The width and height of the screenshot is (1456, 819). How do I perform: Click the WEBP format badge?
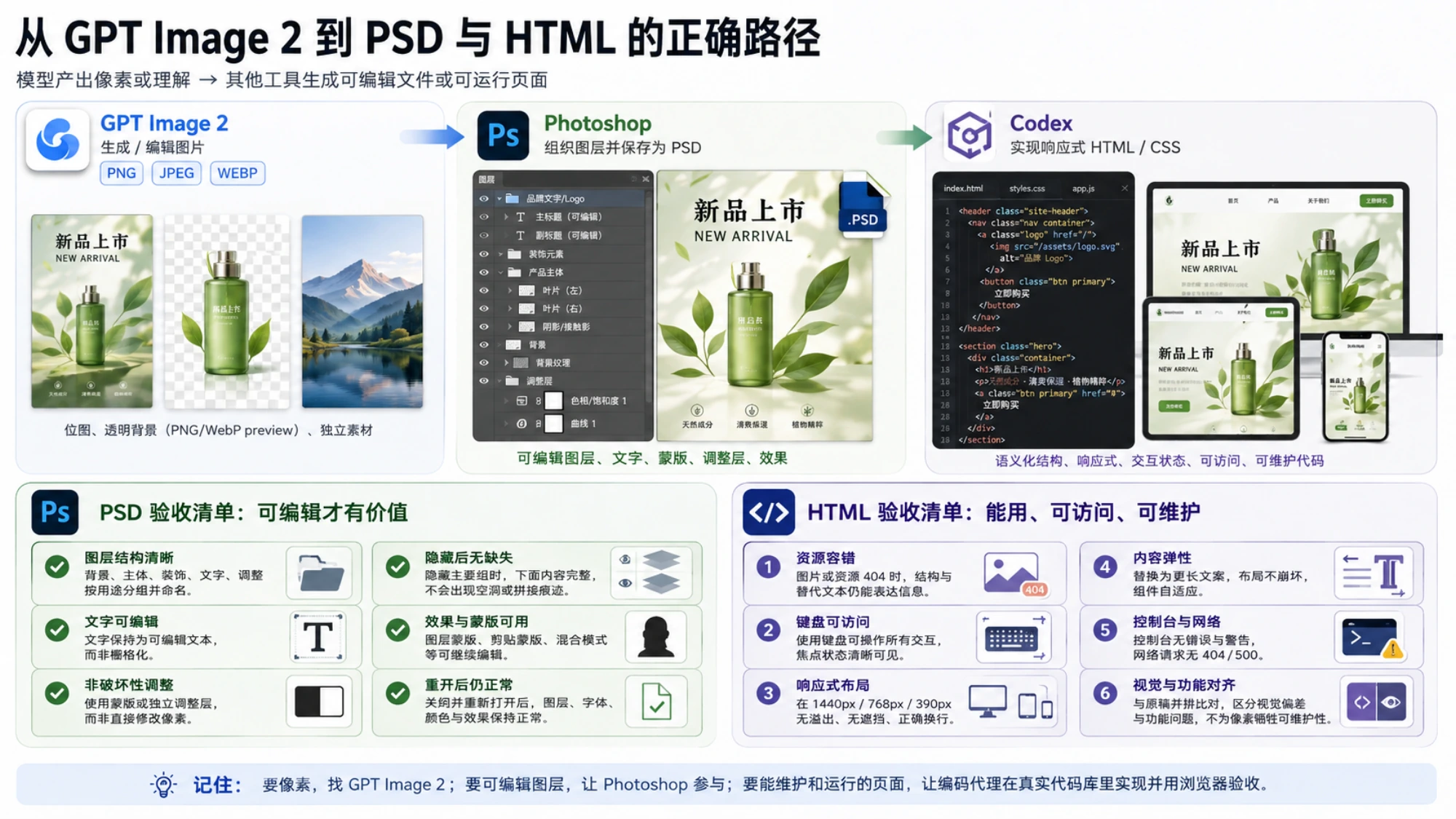(237, 173)
